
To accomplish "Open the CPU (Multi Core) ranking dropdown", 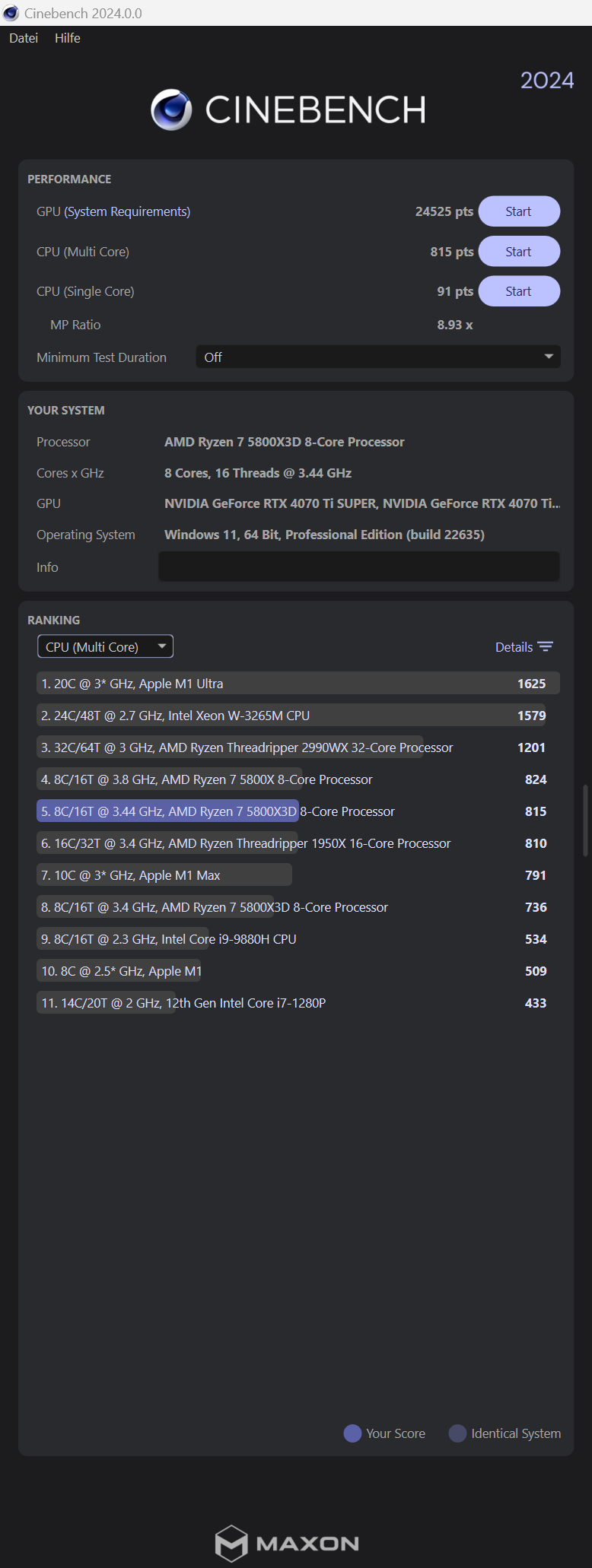I will click(x=106, y=646).
